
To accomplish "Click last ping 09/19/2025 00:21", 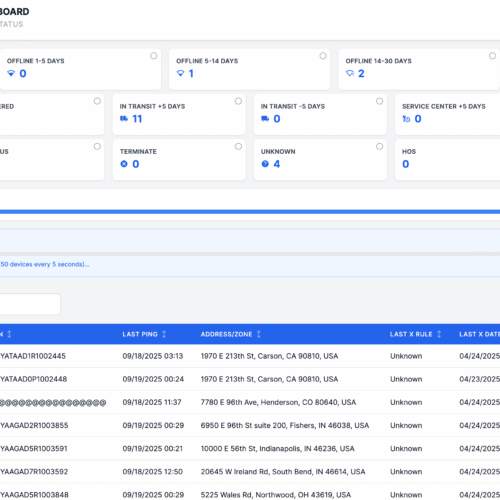I will pyautogui.click(x=153, y=448).
